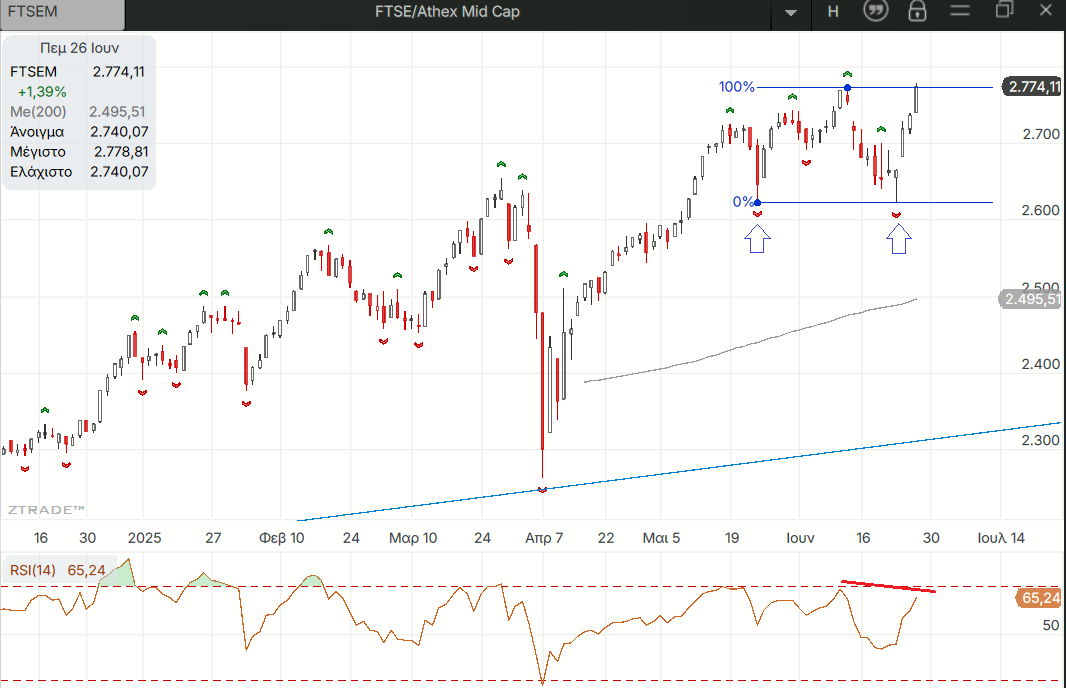Click the restore window icon

click(1004, 10)
